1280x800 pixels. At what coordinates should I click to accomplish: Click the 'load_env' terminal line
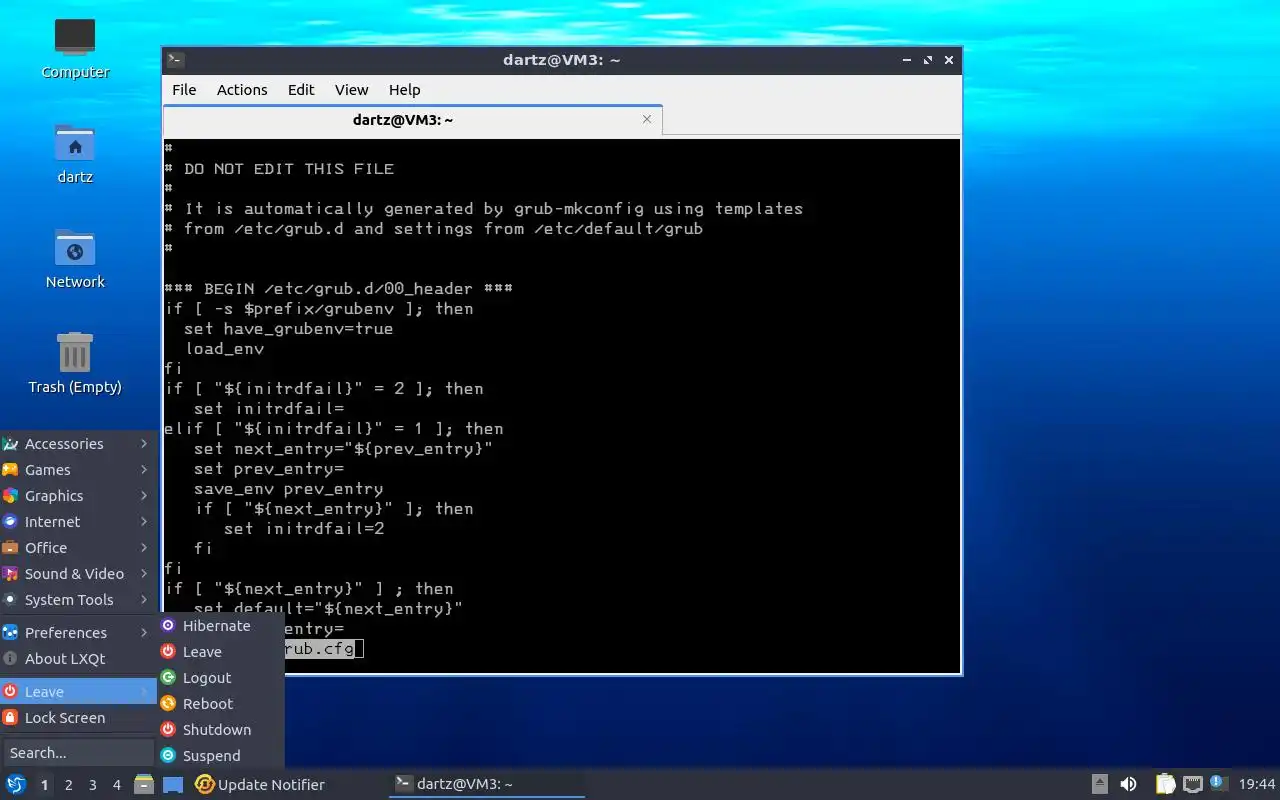click(224, 349)
